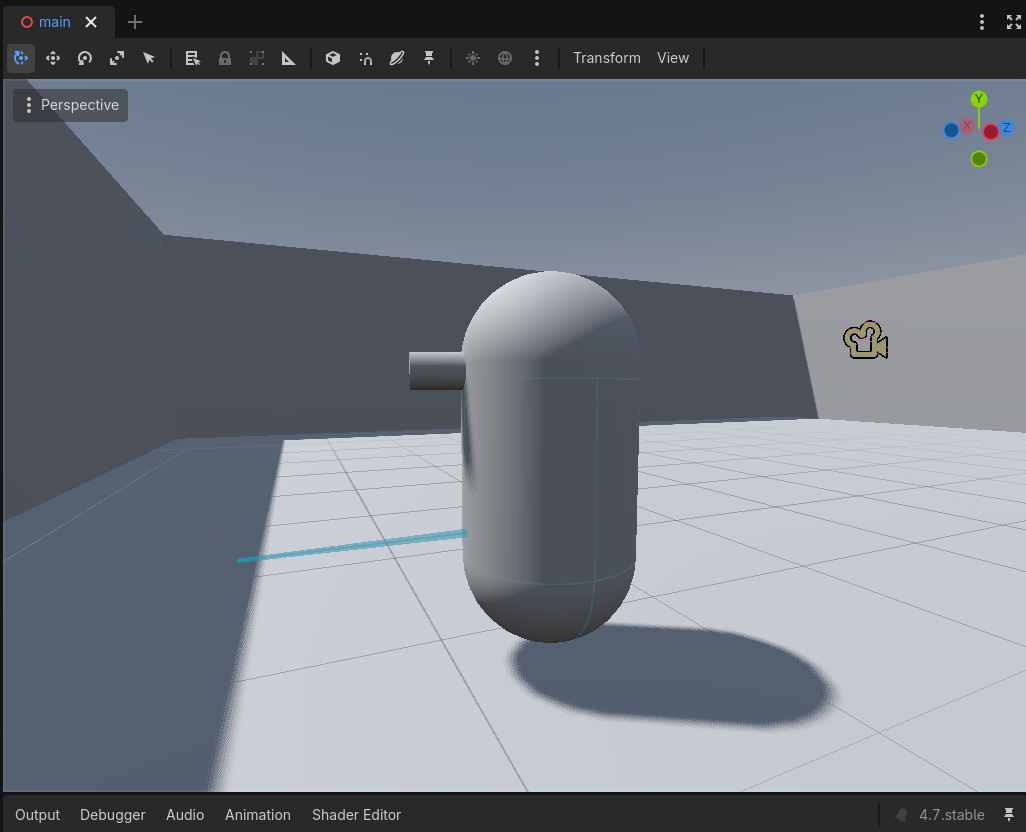Open the Debugger bottom panel
1026x832 pixels.
[113, 815]
